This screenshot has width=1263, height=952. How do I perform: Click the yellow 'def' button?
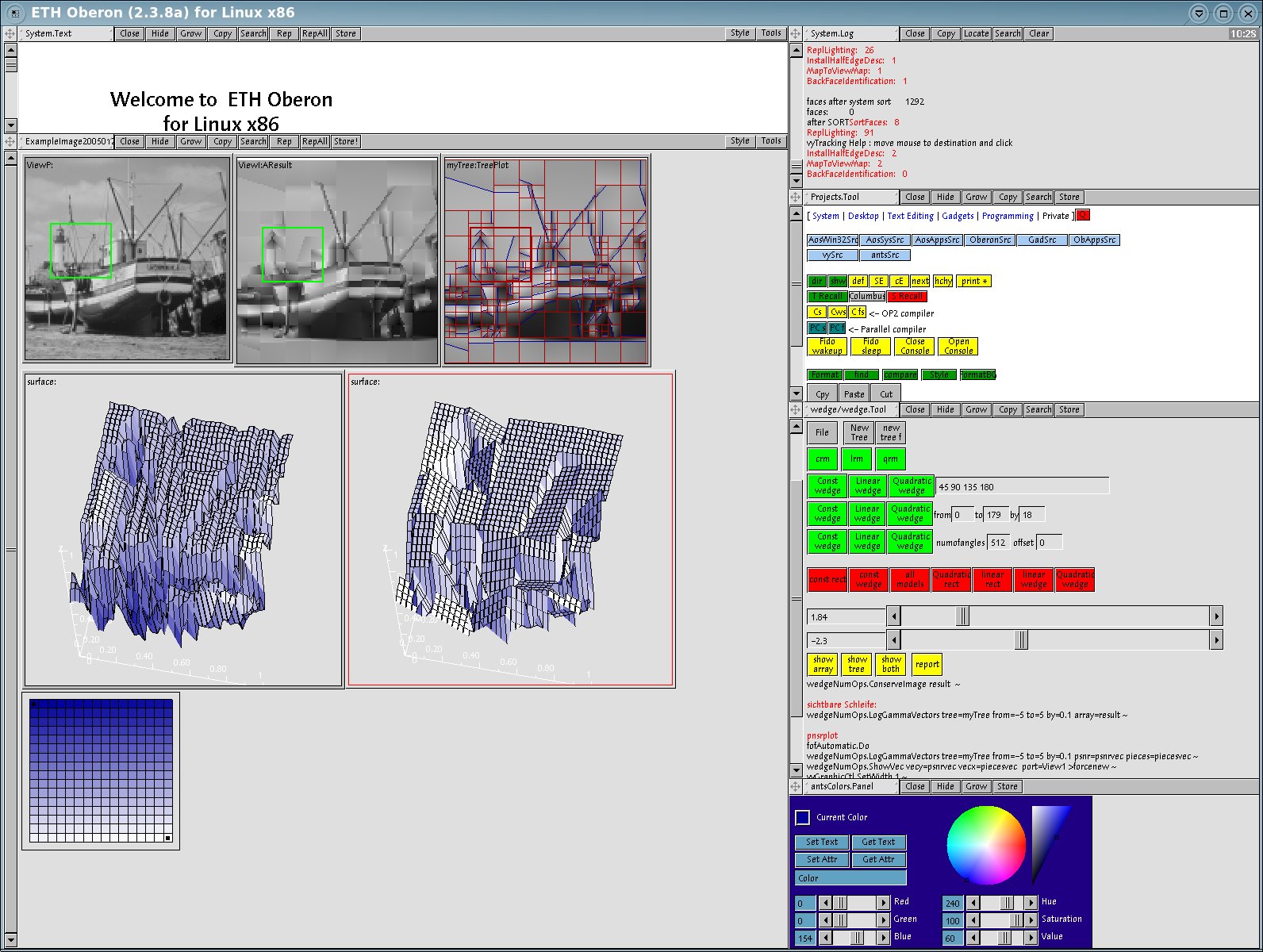pyautogui.click(x=858, y=281)
